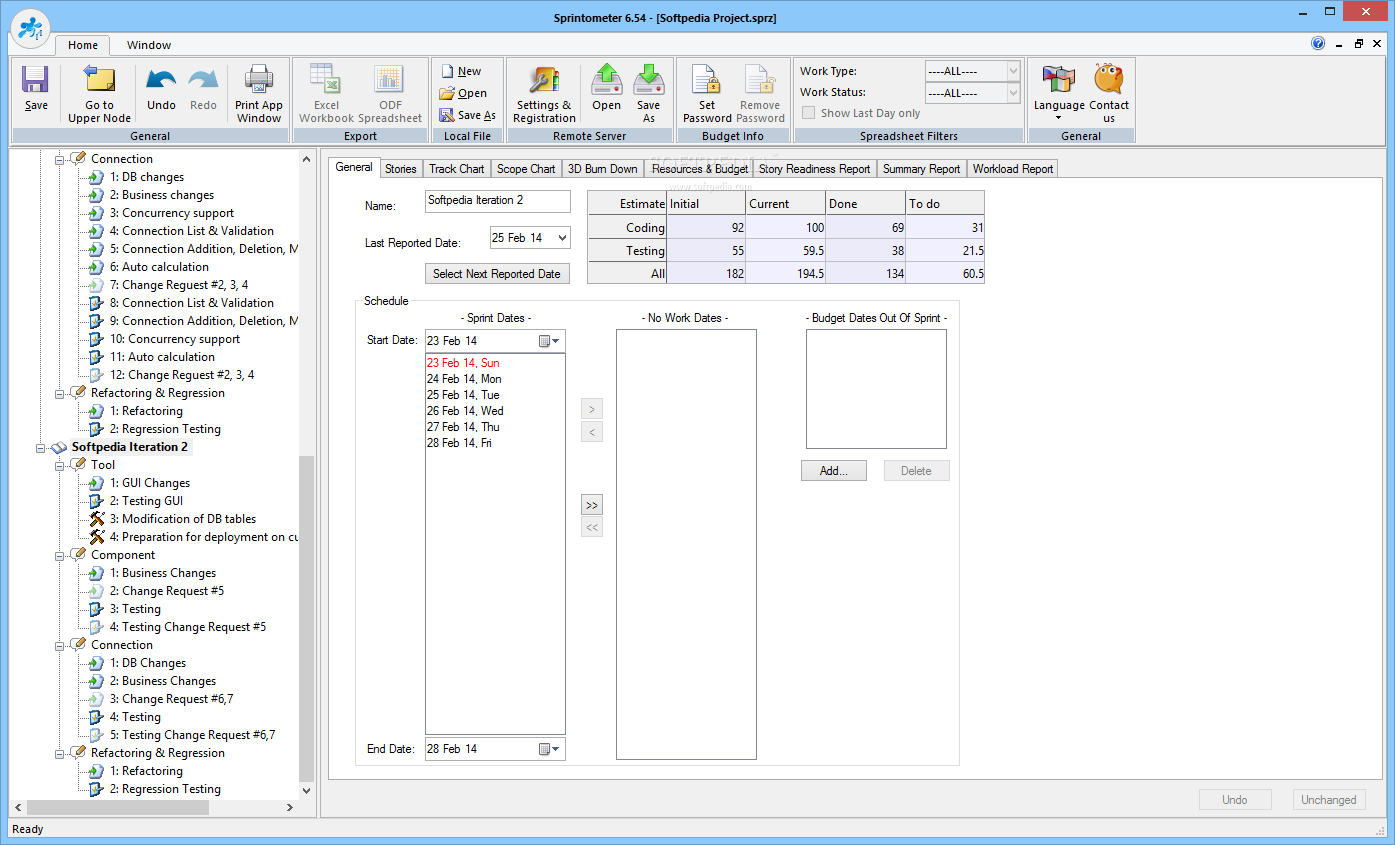Click Set Password icon
Viewport: 1395px width, 845px height.
(x=707, y=80)
